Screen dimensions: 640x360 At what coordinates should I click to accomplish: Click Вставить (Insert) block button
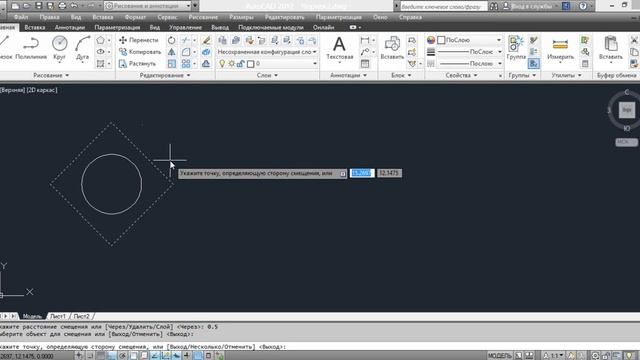392,48
